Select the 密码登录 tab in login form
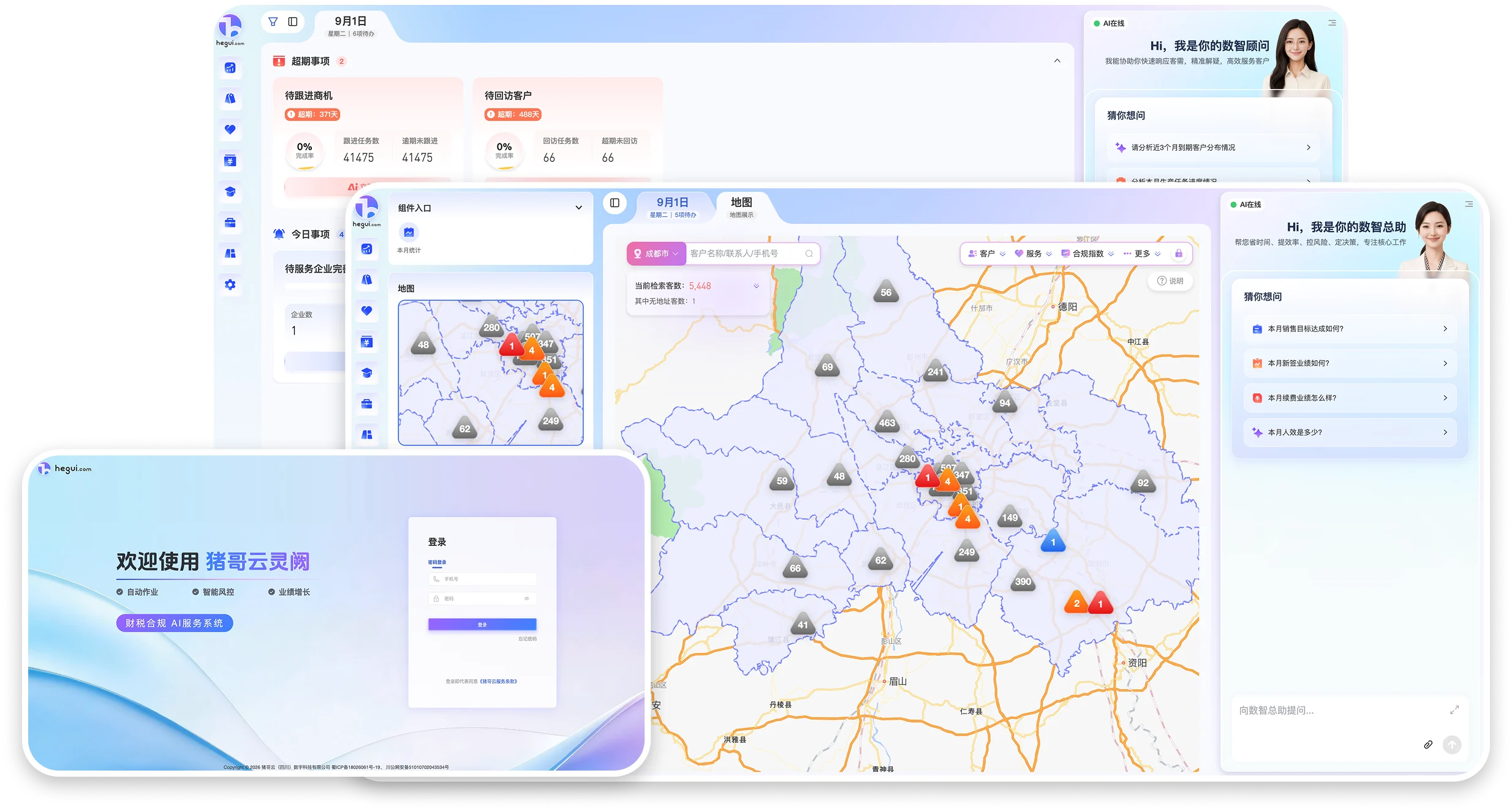 (437, 562)
